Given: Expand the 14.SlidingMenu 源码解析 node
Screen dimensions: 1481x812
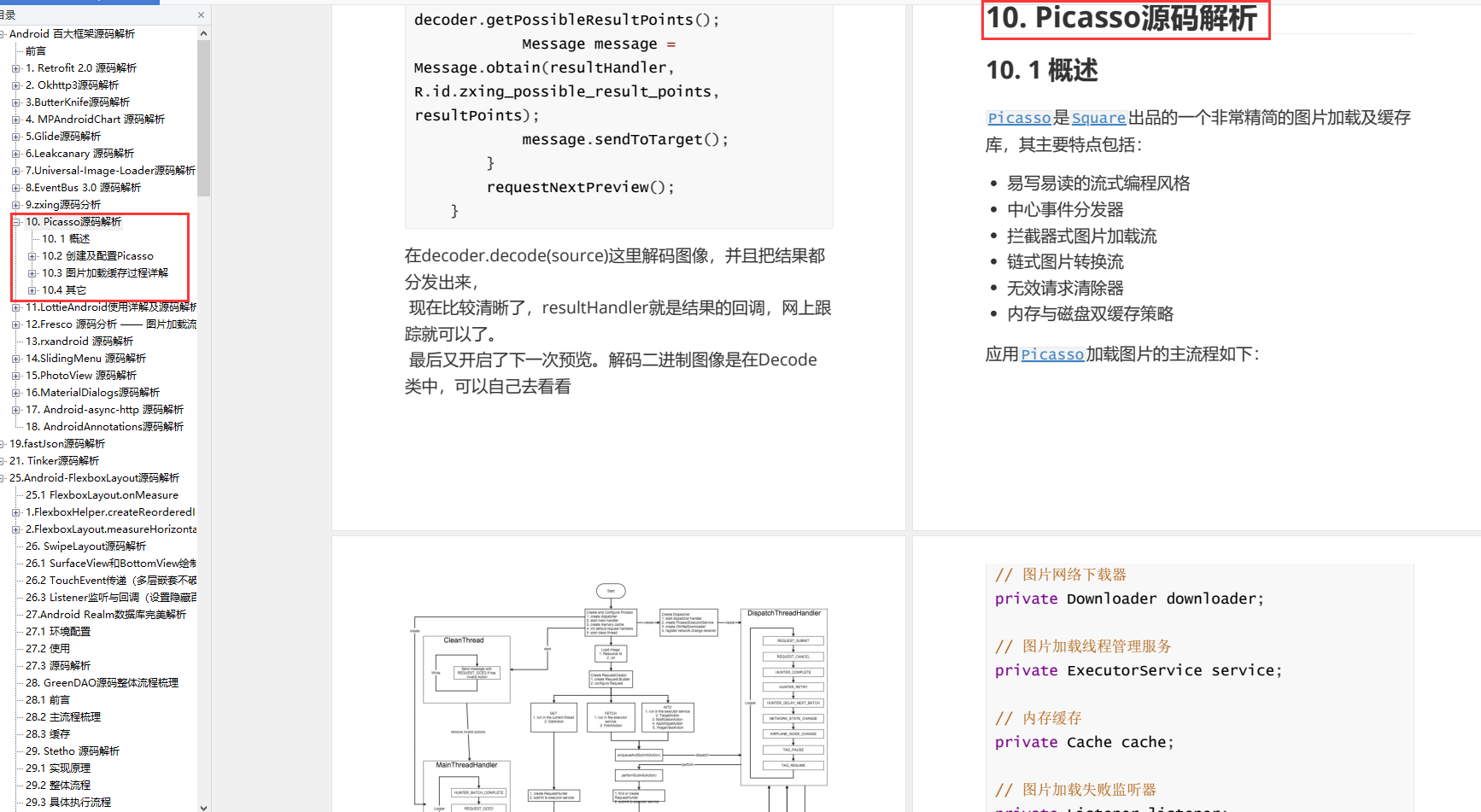Looking at the screenshot, I should tap(15, 359).
